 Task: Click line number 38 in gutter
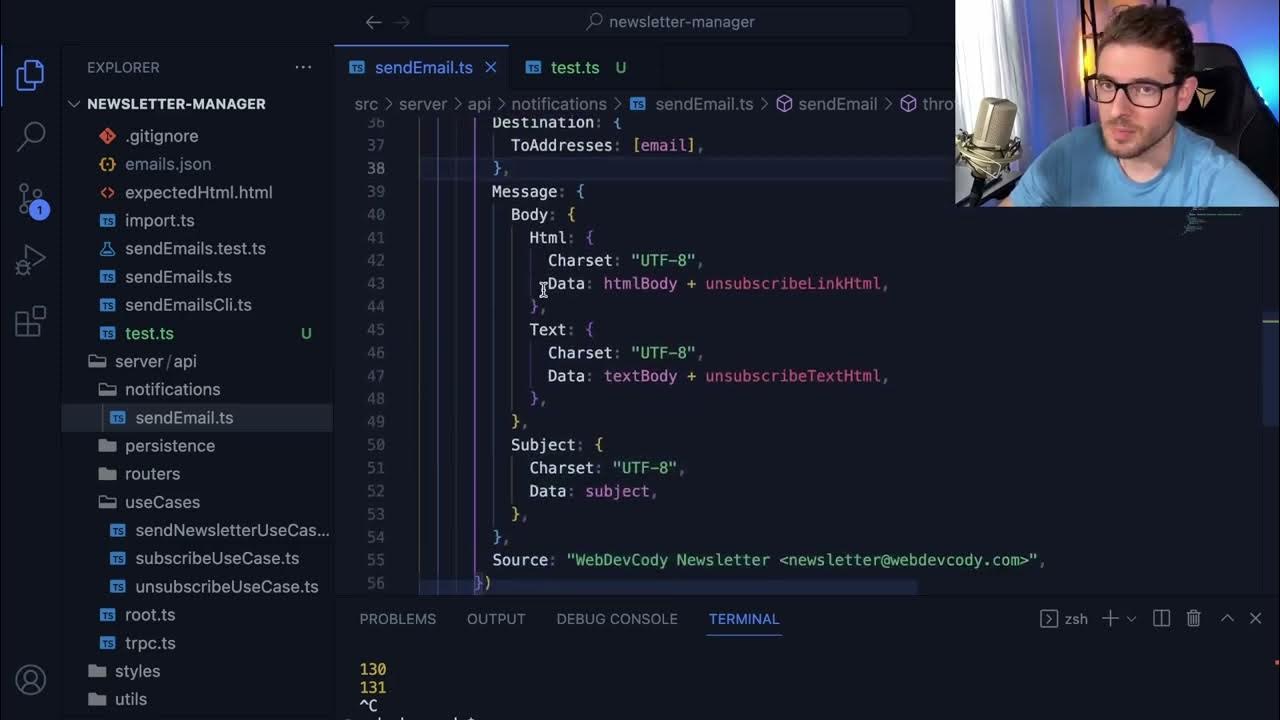click(x=376, y=168)
